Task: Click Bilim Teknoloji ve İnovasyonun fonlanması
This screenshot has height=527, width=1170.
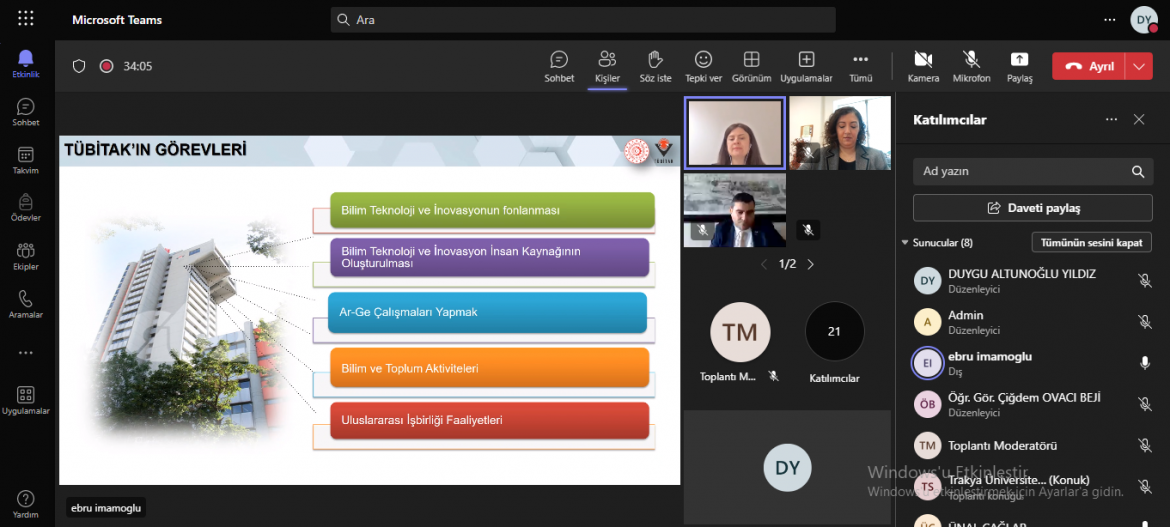Action: click(492, 210)
